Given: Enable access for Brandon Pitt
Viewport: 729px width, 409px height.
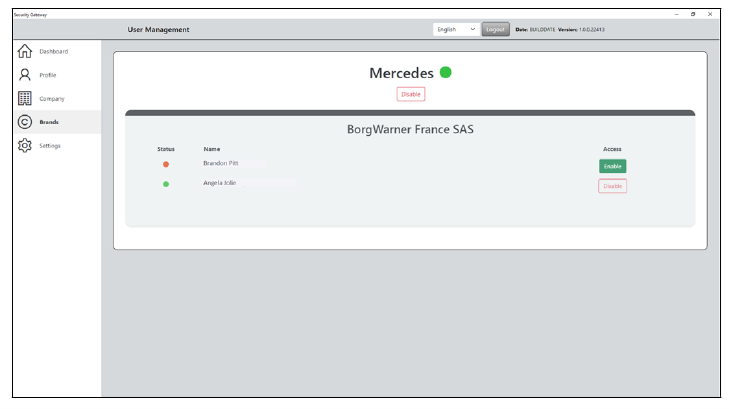Looking at the screenshot, I should click(x=612, y=166).
